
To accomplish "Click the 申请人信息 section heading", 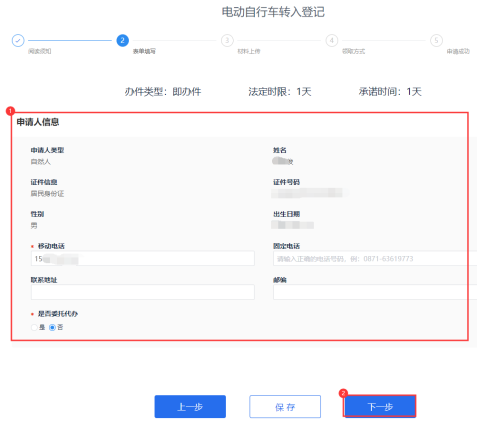I will click(x=38, y=122).
